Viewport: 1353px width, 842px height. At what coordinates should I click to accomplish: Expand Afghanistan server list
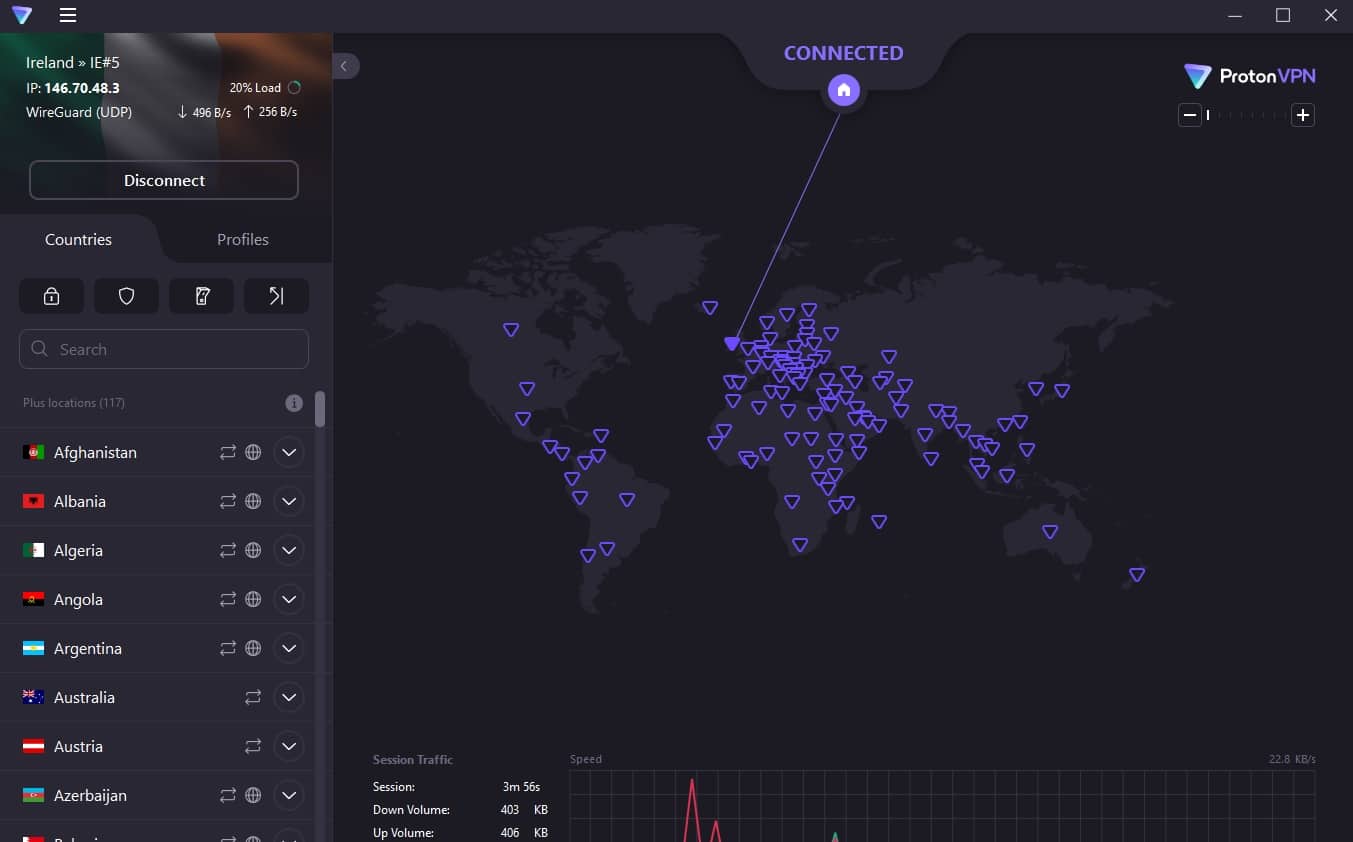[289, 452]
